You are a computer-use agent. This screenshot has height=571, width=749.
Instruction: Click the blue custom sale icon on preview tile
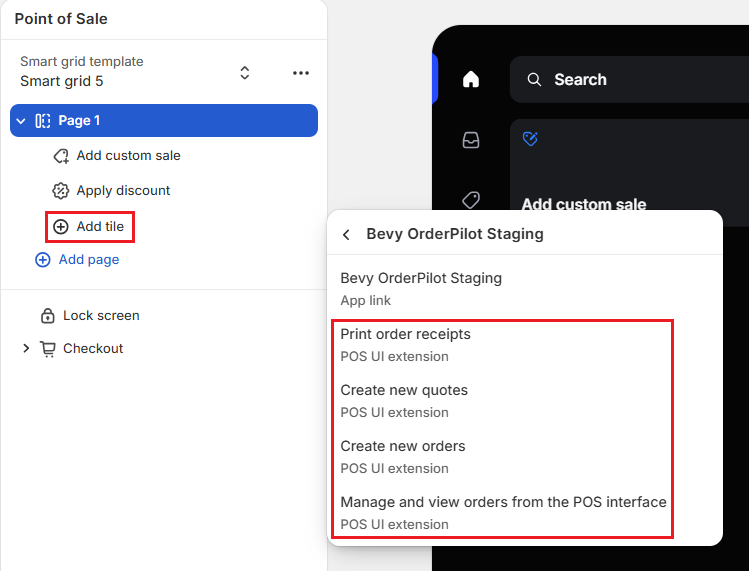coord(530,139)
